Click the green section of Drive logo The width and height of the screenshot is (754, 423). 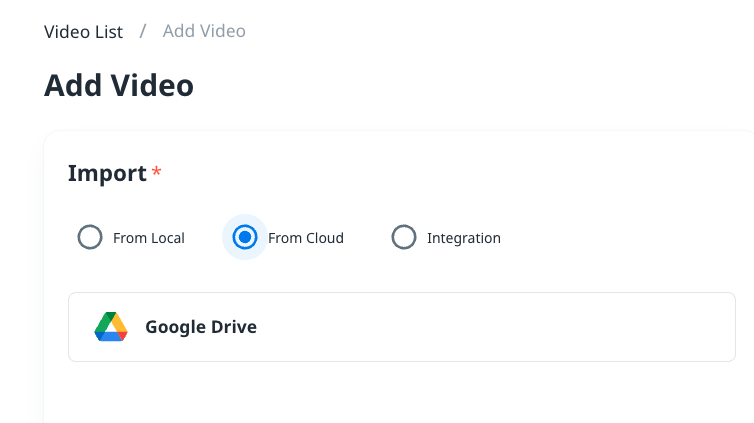103,324
